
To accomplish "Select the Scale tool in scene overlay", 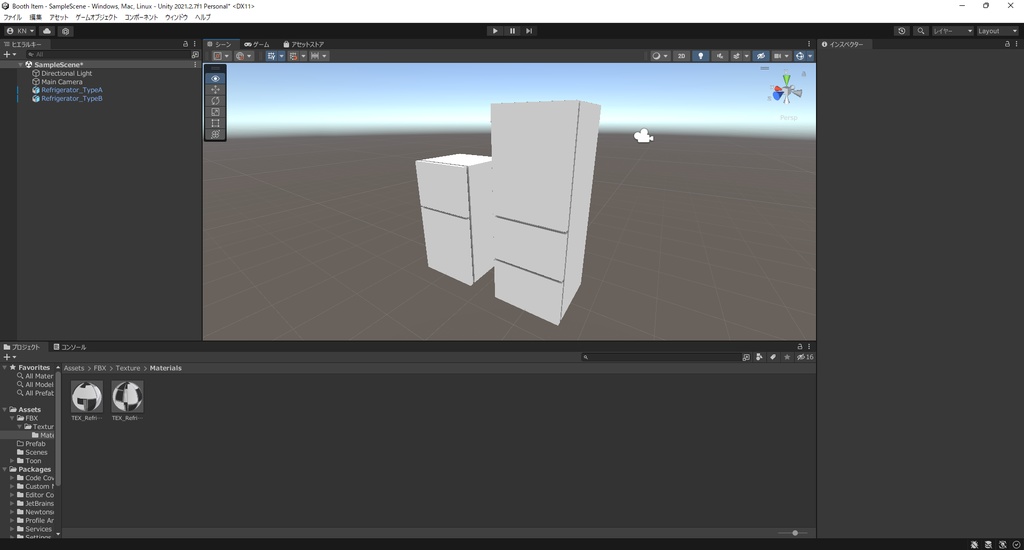I will tap(215, 112).
